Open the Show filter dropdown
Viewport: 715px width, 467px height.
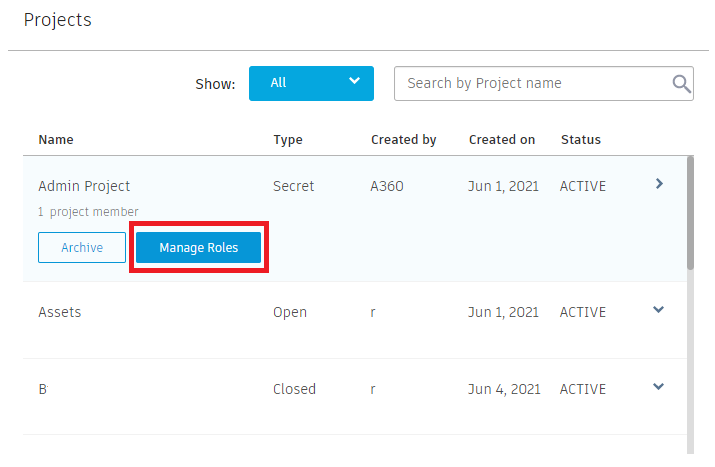click(311, 83)
